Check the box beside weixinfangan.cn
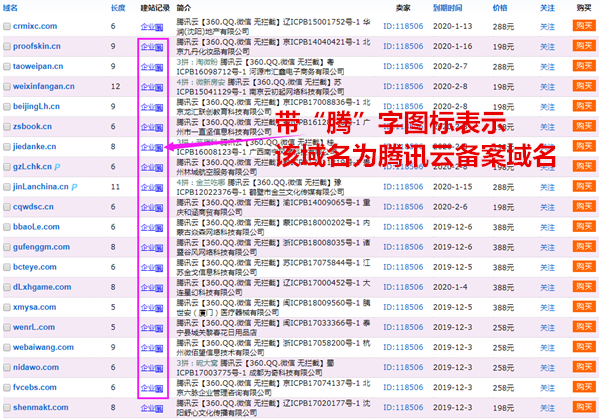 coord(7,86)
